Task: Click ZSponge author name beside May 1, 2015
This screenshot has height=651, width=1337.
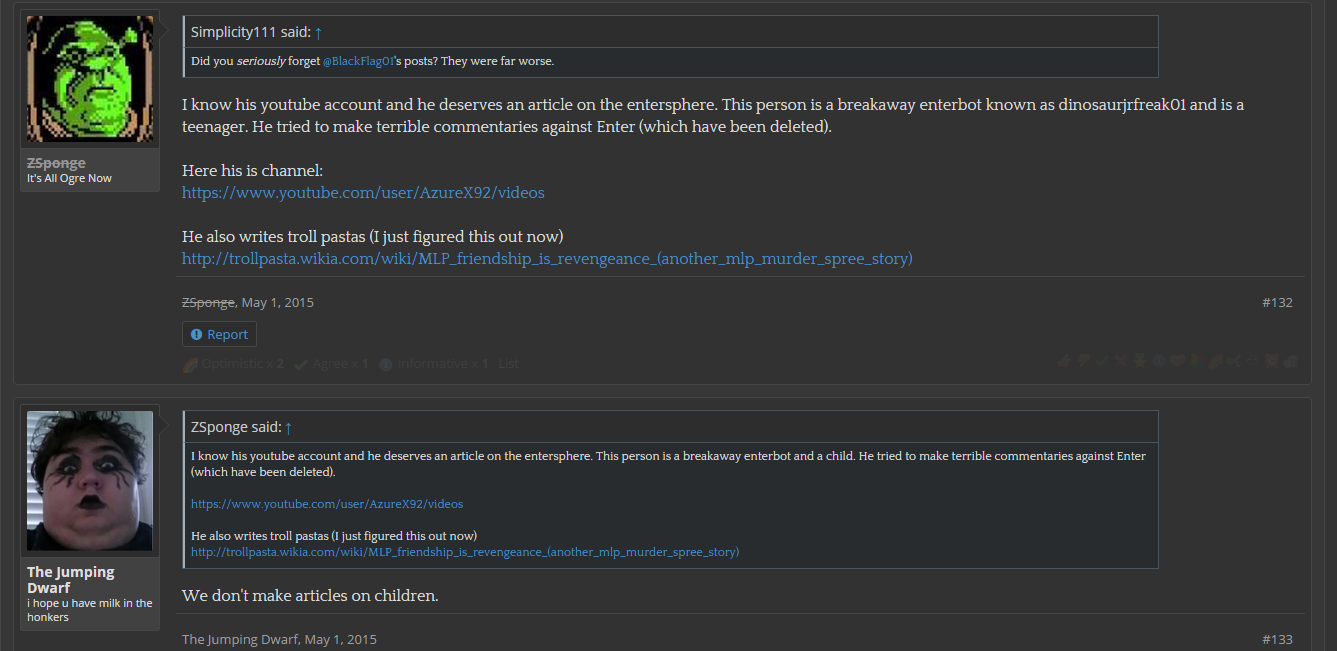Action: 208,302
